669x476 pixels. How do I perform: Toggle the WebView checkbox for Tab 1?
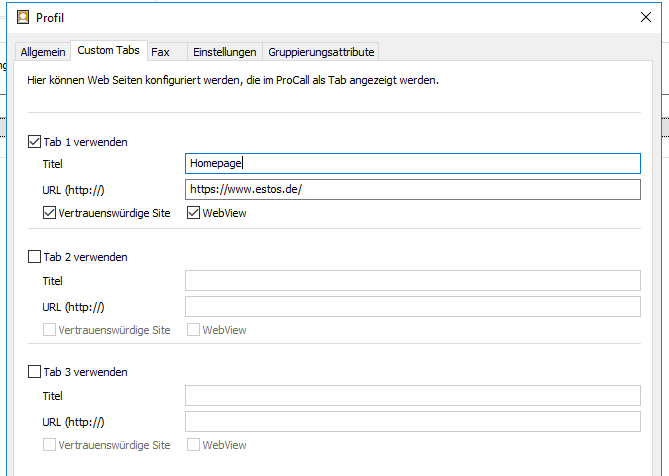[194, 213]
